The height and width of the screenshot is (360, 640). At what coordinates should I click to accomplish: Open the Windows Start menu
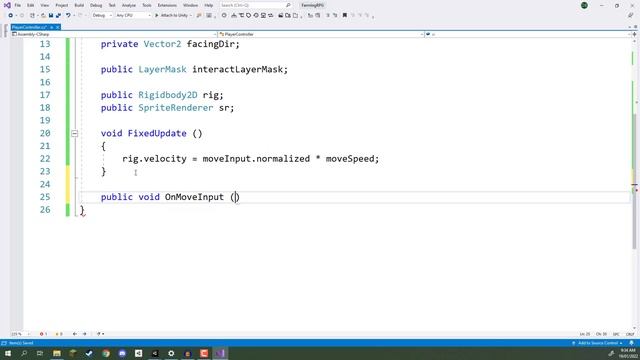click(x=8, y=353)
